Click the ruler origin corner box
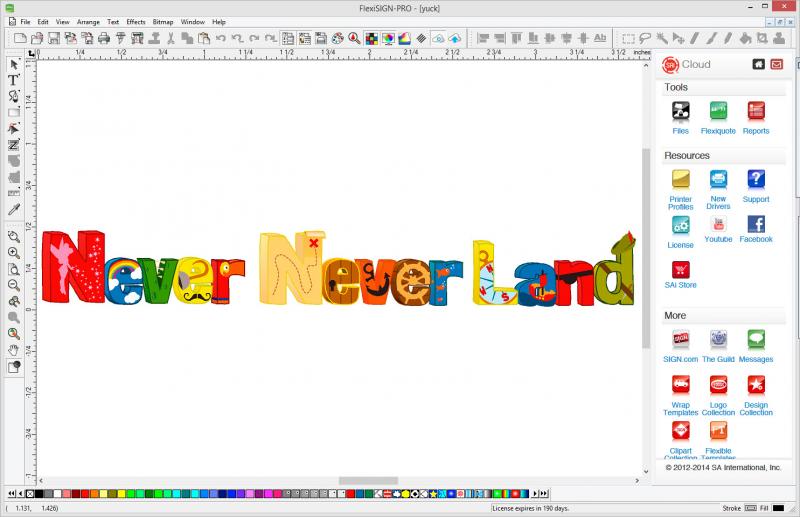Image resolution: width=800 pixels, height=517 pixels. pyautogui.click(x=31, y=54)
